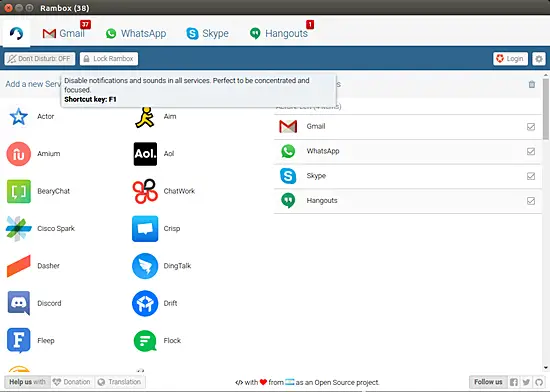Click the Flock service icon

click(145, 341)
